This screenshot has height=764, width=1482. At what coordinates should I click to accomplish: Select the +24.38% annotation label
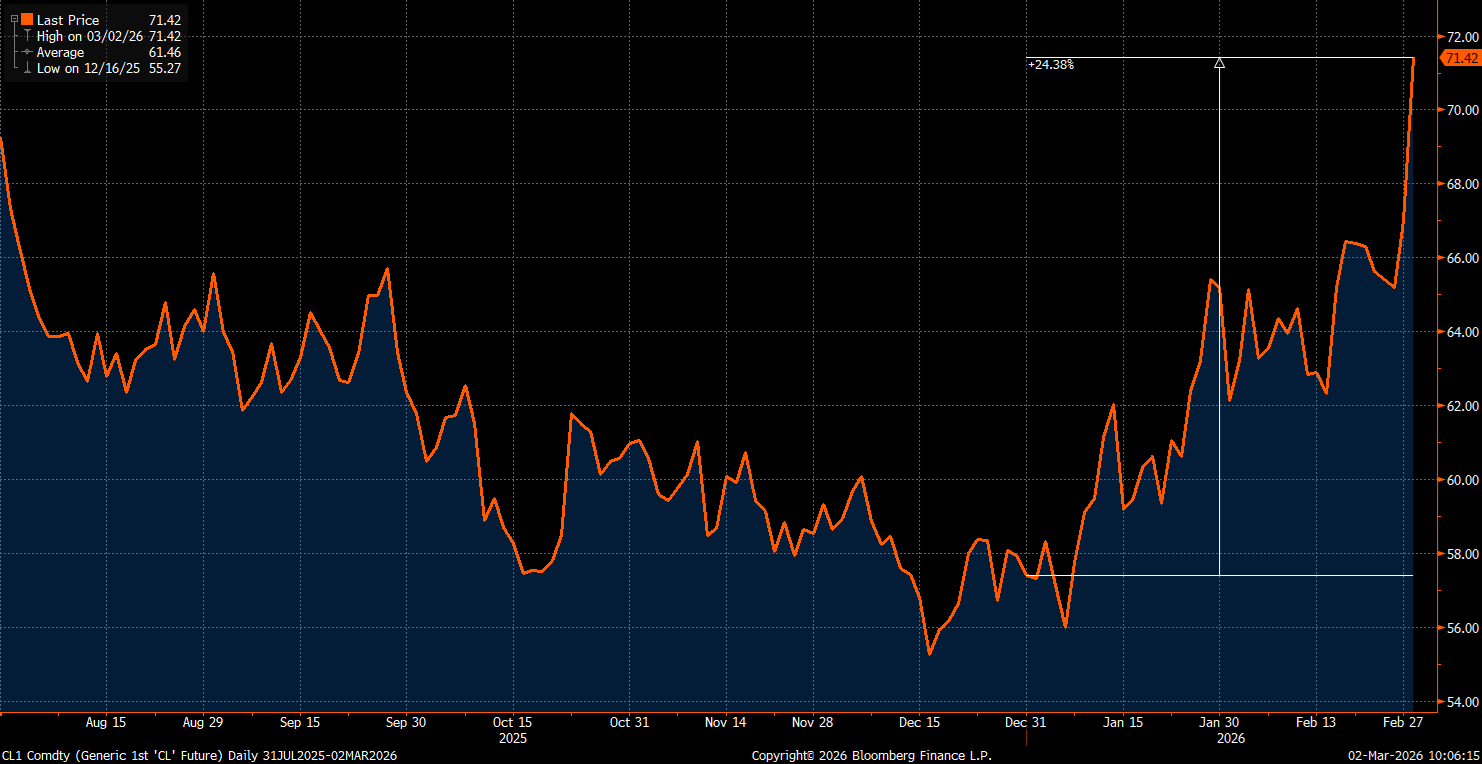[1051, 65]
